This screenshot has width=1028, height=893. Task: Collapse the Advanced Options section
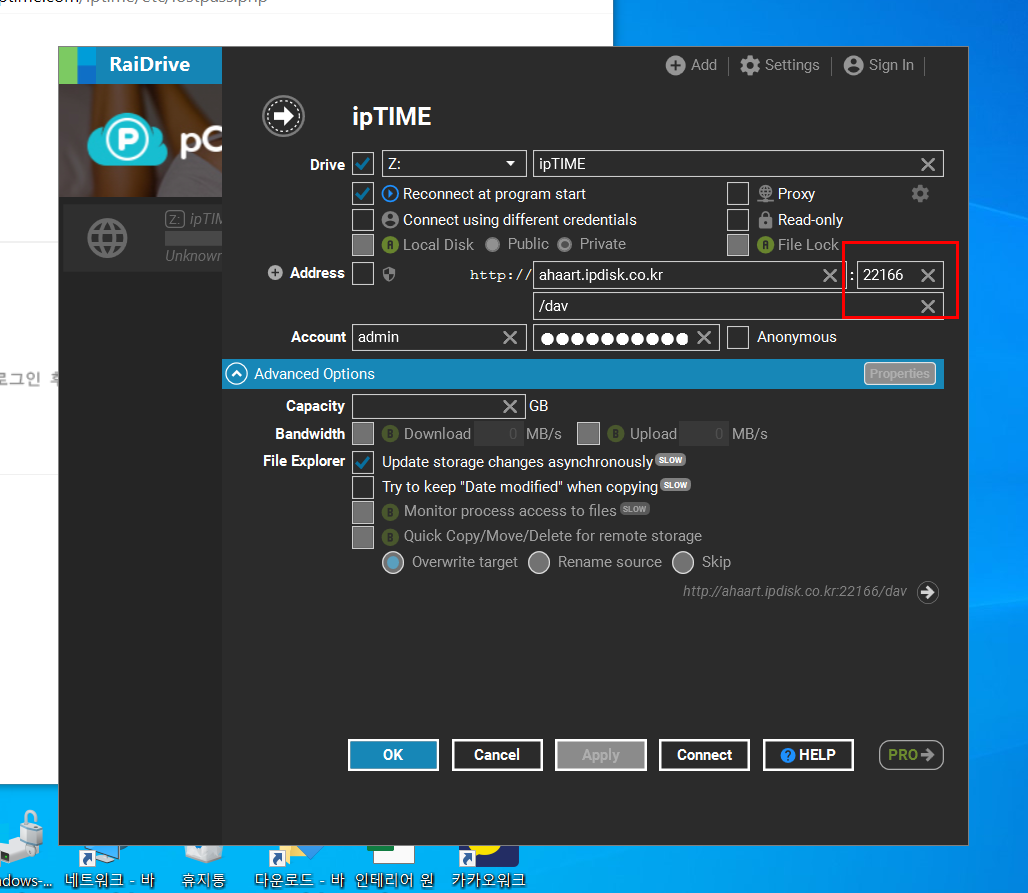[237, 374]
